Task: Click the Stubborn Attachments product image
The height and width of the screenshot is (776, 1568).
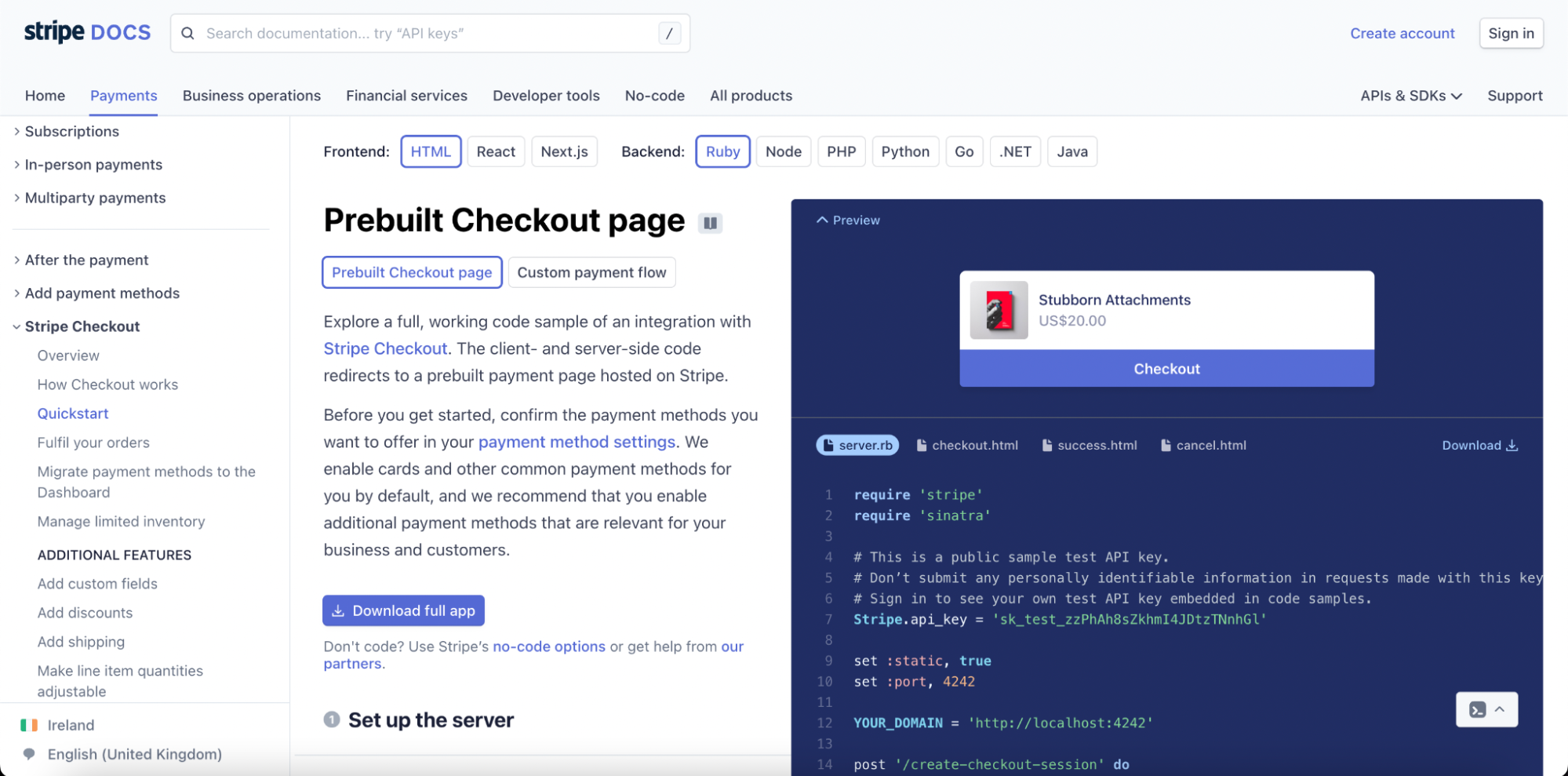Action: (x=999, y=310)
